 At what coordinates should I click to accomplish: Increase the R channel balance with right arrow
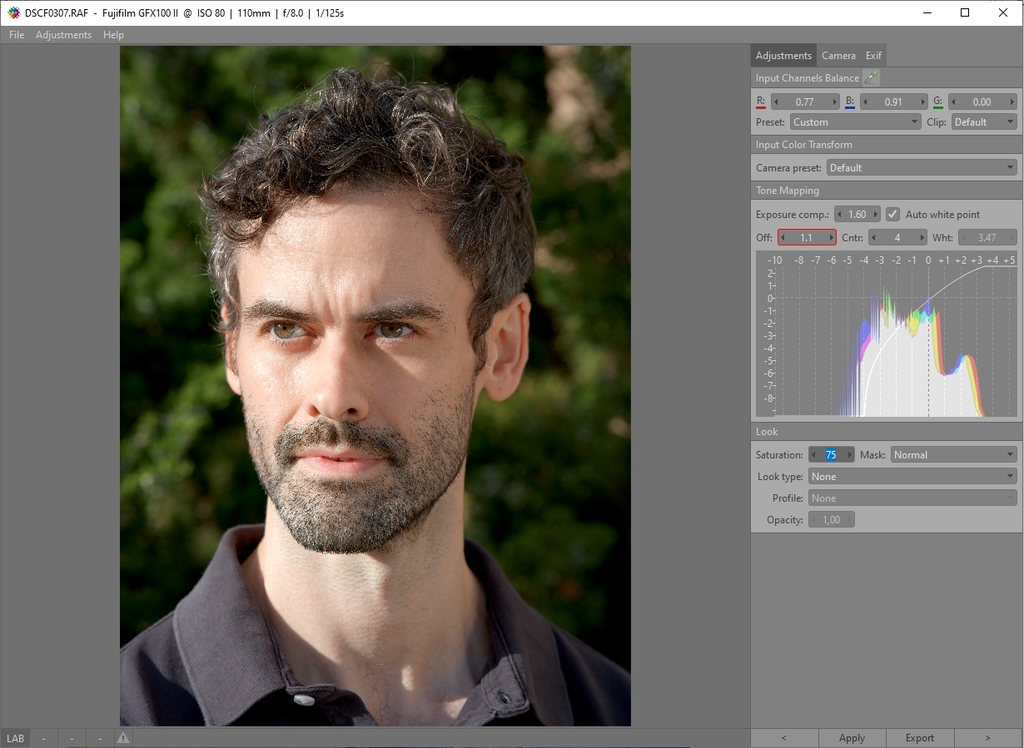tap(835, 102)
